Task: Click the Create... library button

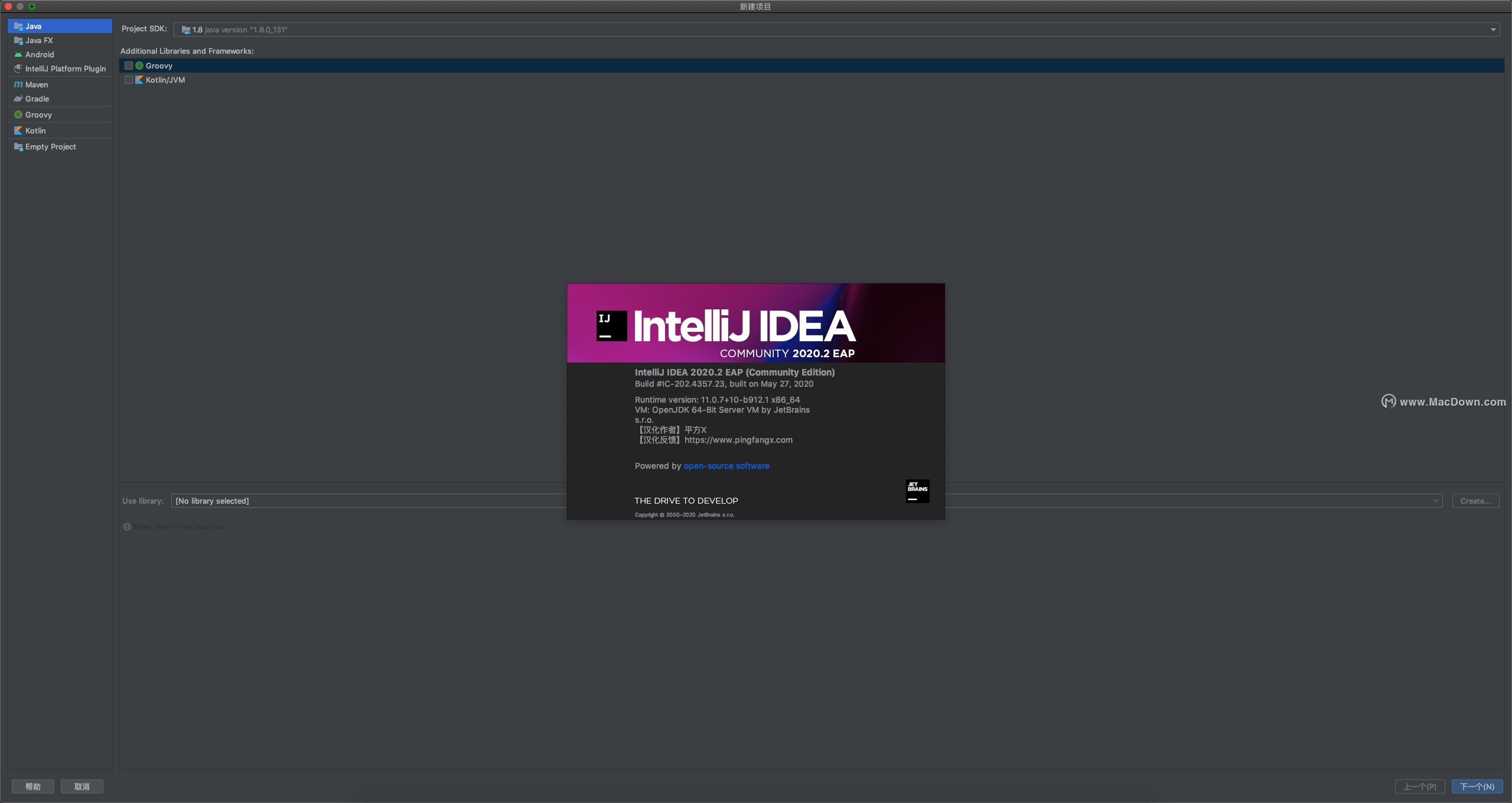Action: pyautogui.click(x=1475, y=501)
